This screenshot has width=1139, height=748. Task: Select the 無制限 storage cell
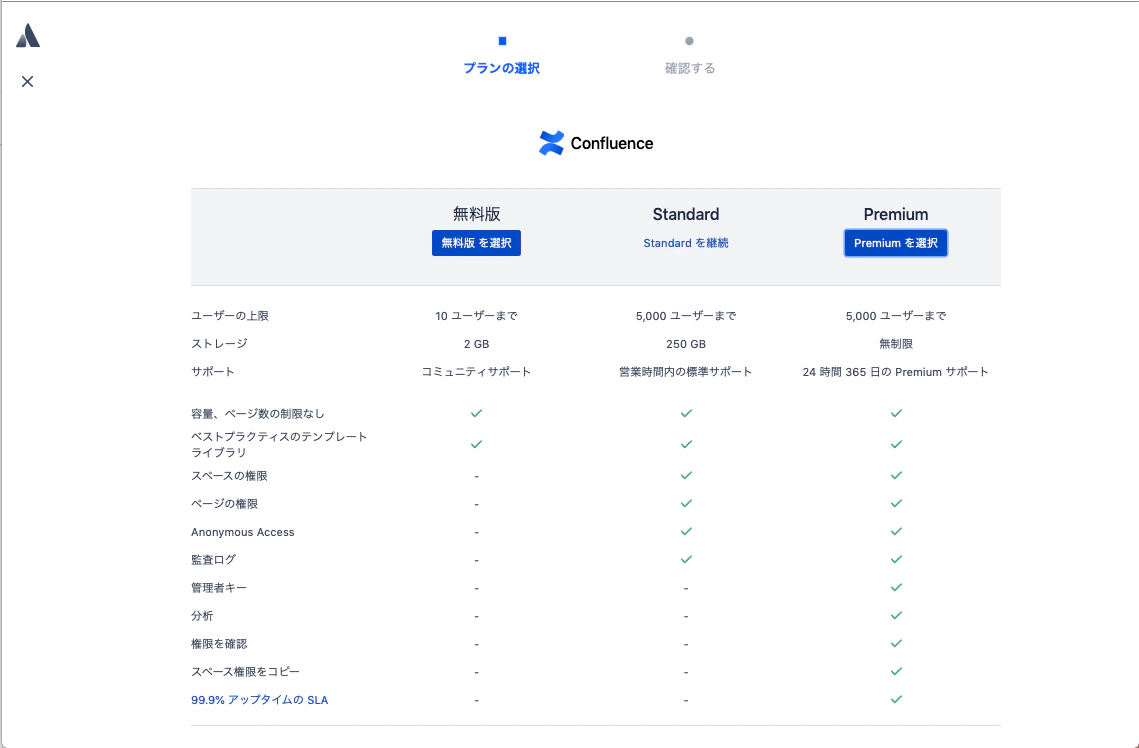[896, 344]
